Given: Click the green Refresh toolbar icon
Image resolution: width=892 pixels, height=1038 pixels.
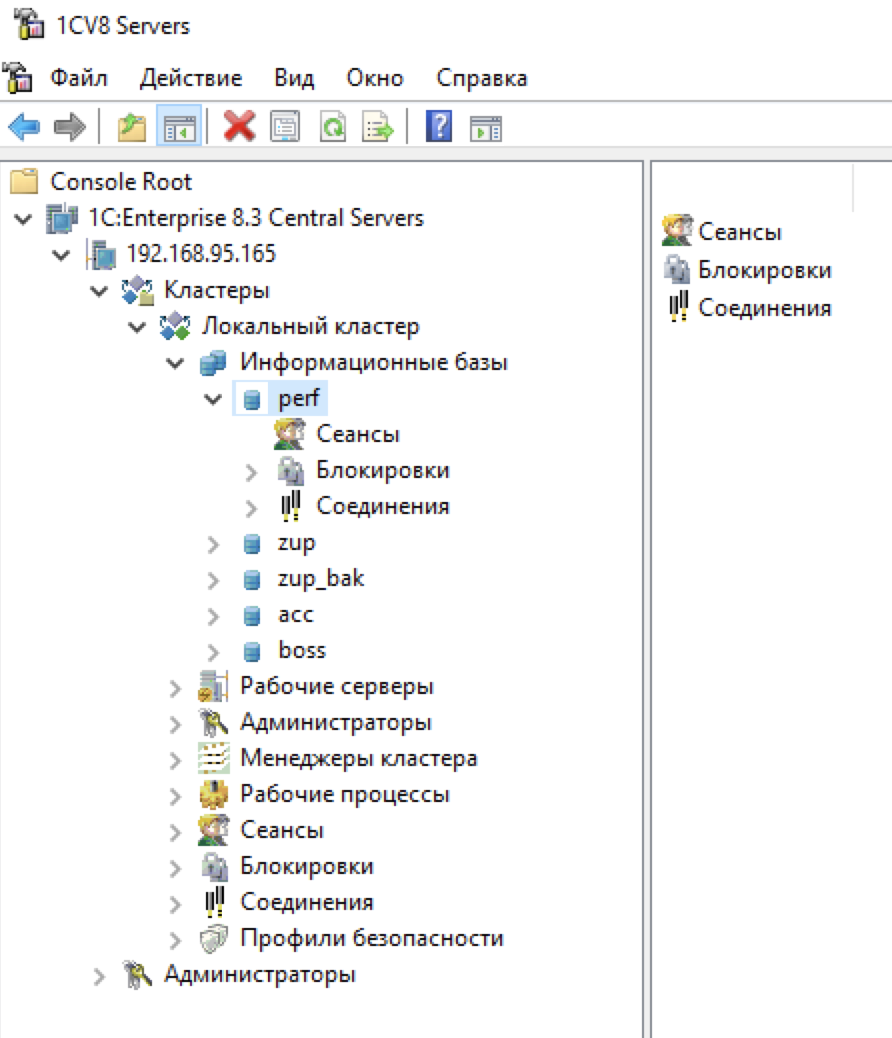Looking at the screenshot, I should click(x=332, y=126).
